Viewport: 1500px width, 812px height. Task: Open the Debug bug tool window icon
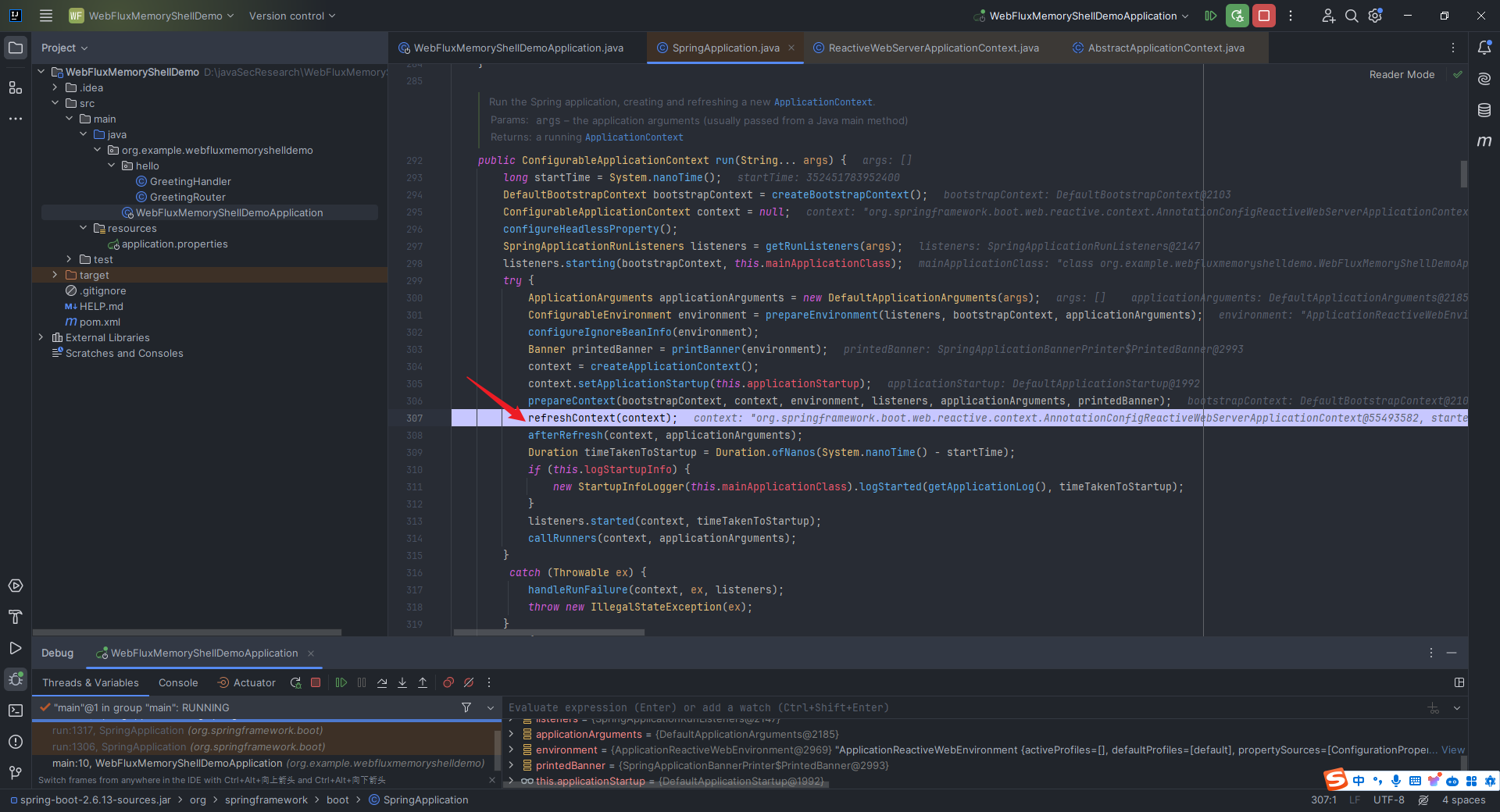[16, 679]
